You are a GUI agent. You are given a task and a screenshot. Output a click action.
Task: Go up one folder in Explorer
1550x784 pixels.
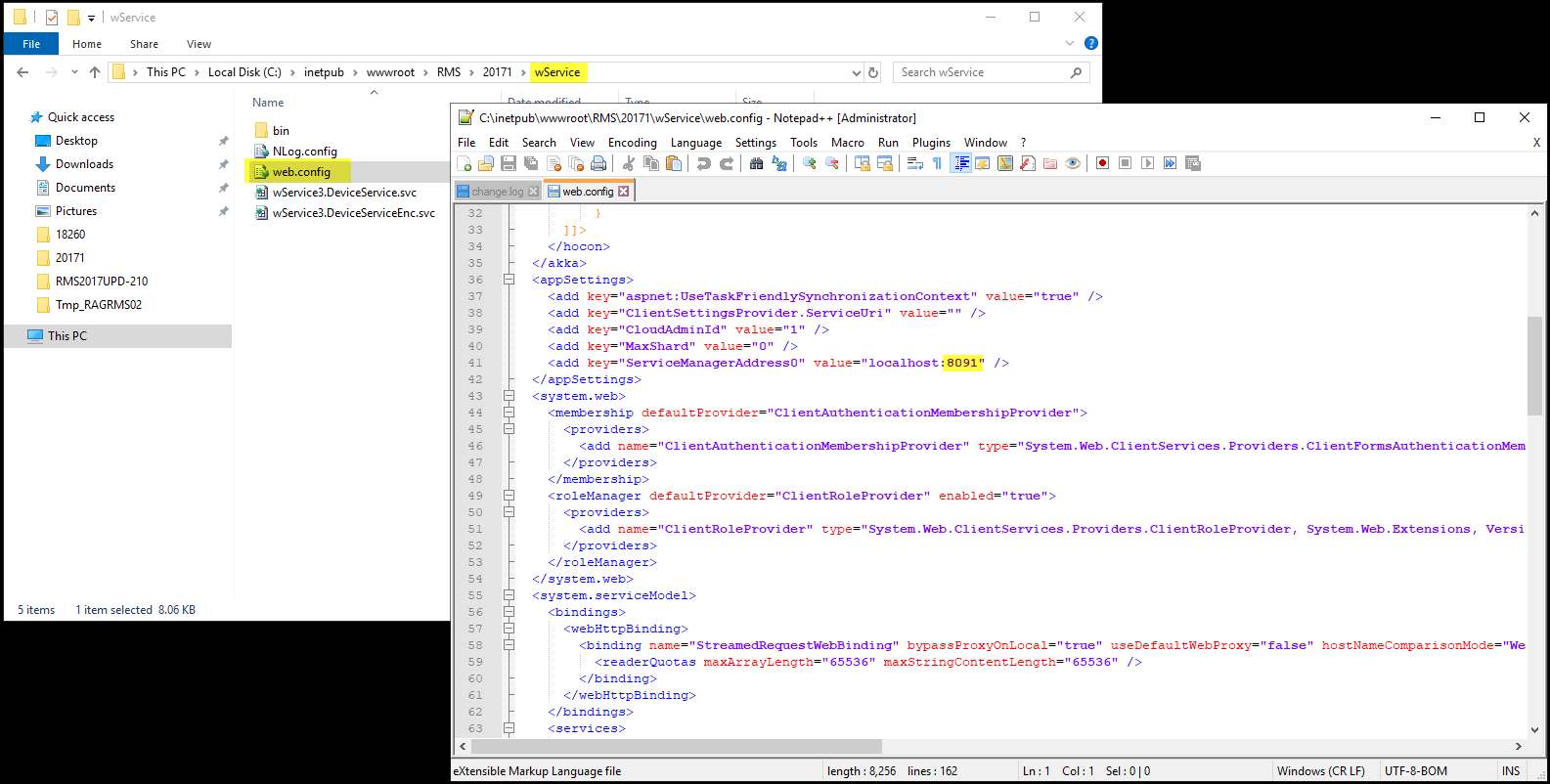tap(95, 72)
